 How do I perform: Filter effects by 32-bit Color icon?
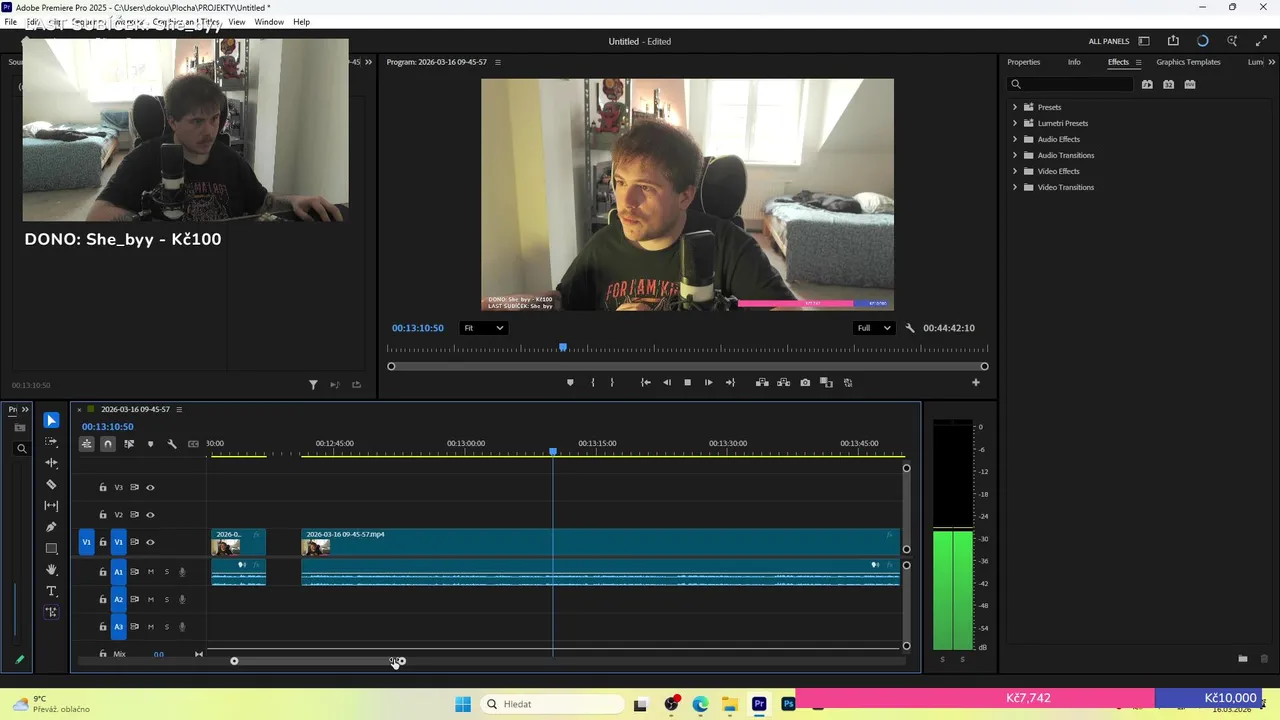[x=1168, y=84]
